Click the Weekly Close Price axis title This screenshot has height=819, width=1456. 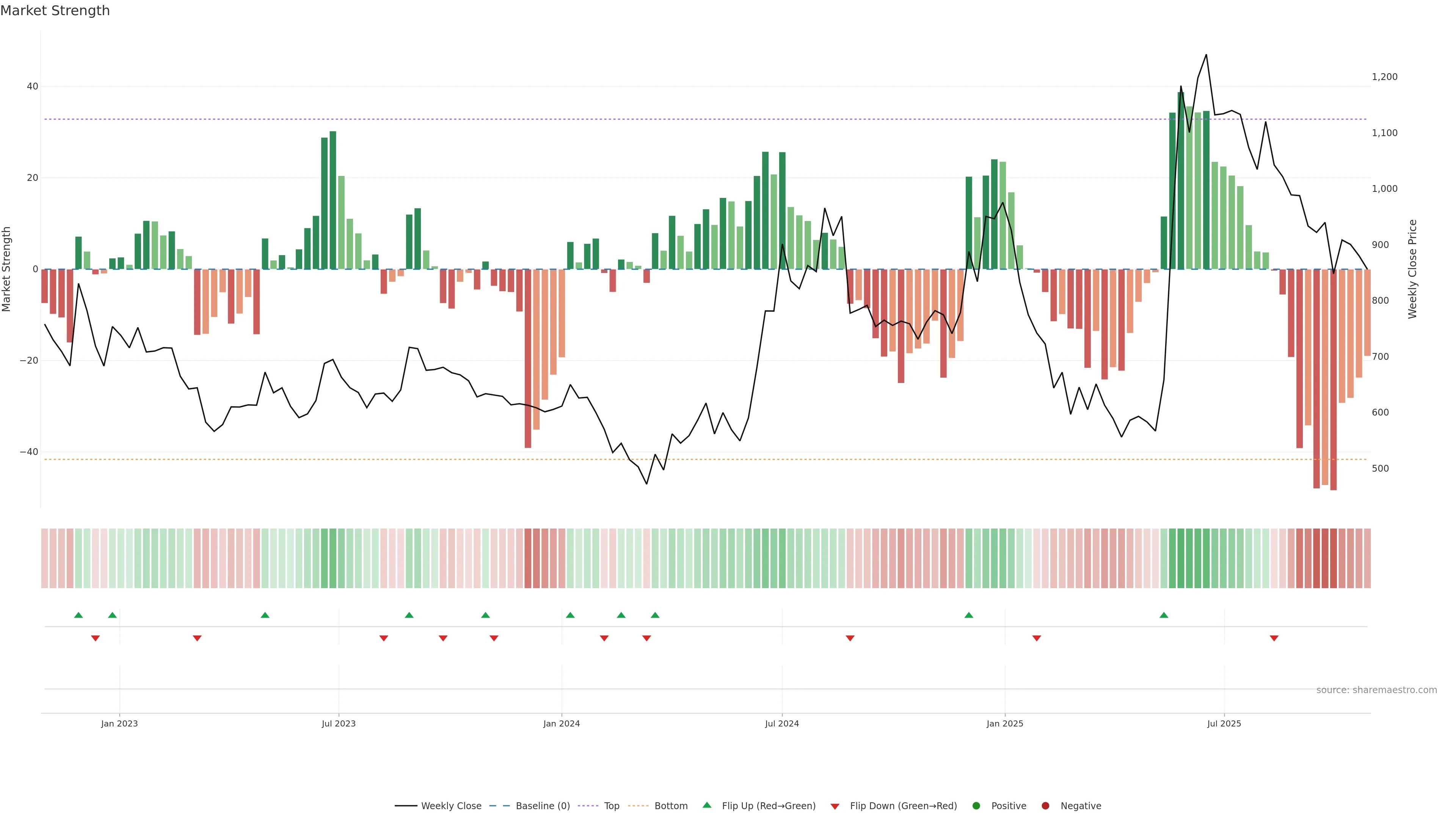pyautogui.click(x=1412, y=269)
